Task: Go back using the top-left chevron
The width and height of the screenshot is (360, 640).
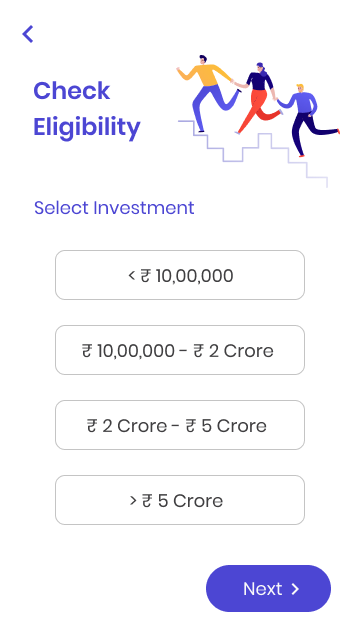Action: coord(28,34)
